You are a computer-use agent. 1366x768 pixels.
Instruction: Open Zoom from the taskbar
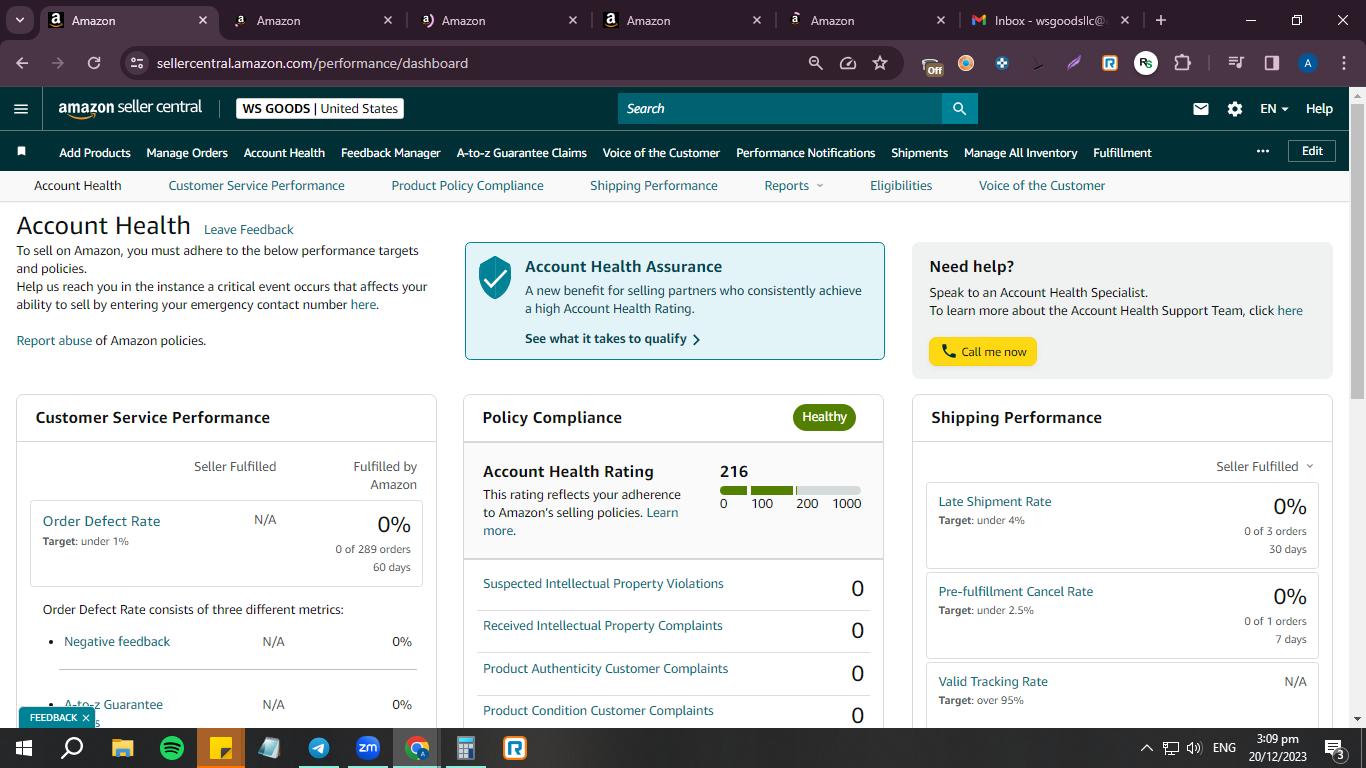click(368, 748)
